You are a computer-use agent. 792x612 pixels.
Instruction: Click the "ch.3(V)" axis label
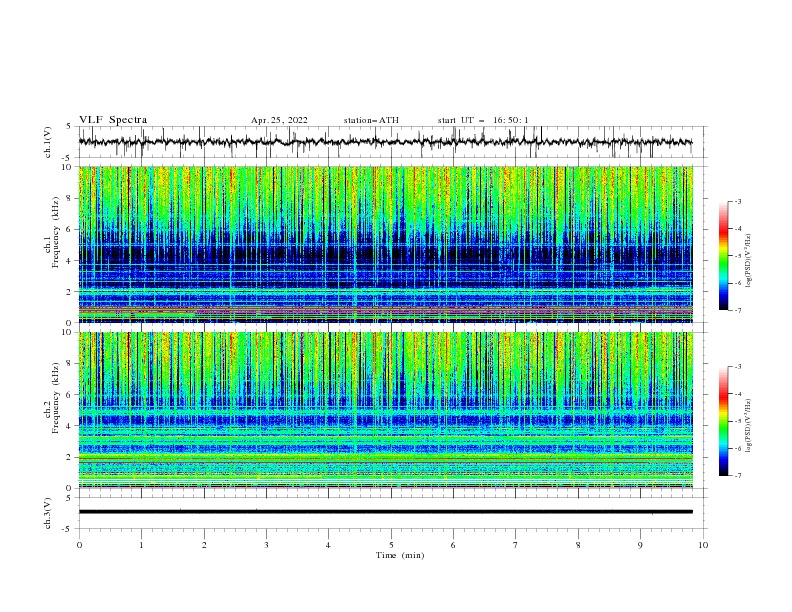pos(48,513)
